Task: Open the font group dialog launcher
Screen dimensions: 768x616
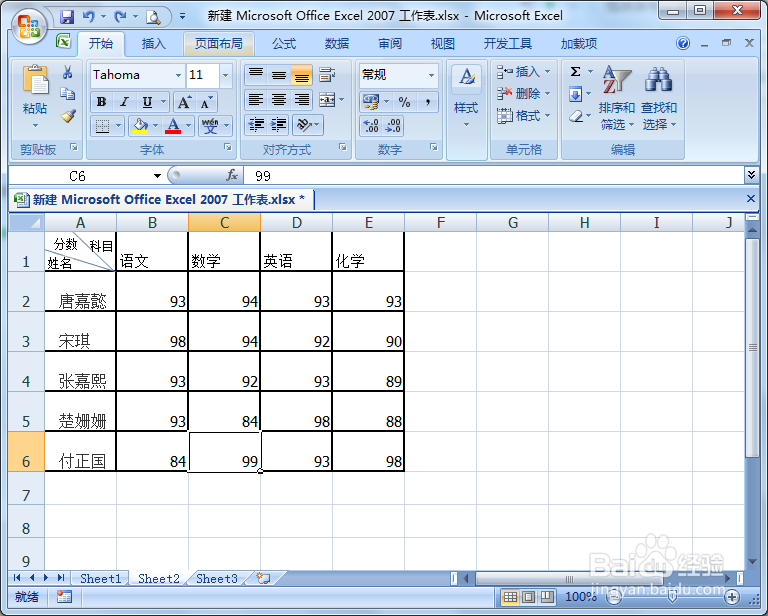Action: pyautogui.click(x=228, y=147)
